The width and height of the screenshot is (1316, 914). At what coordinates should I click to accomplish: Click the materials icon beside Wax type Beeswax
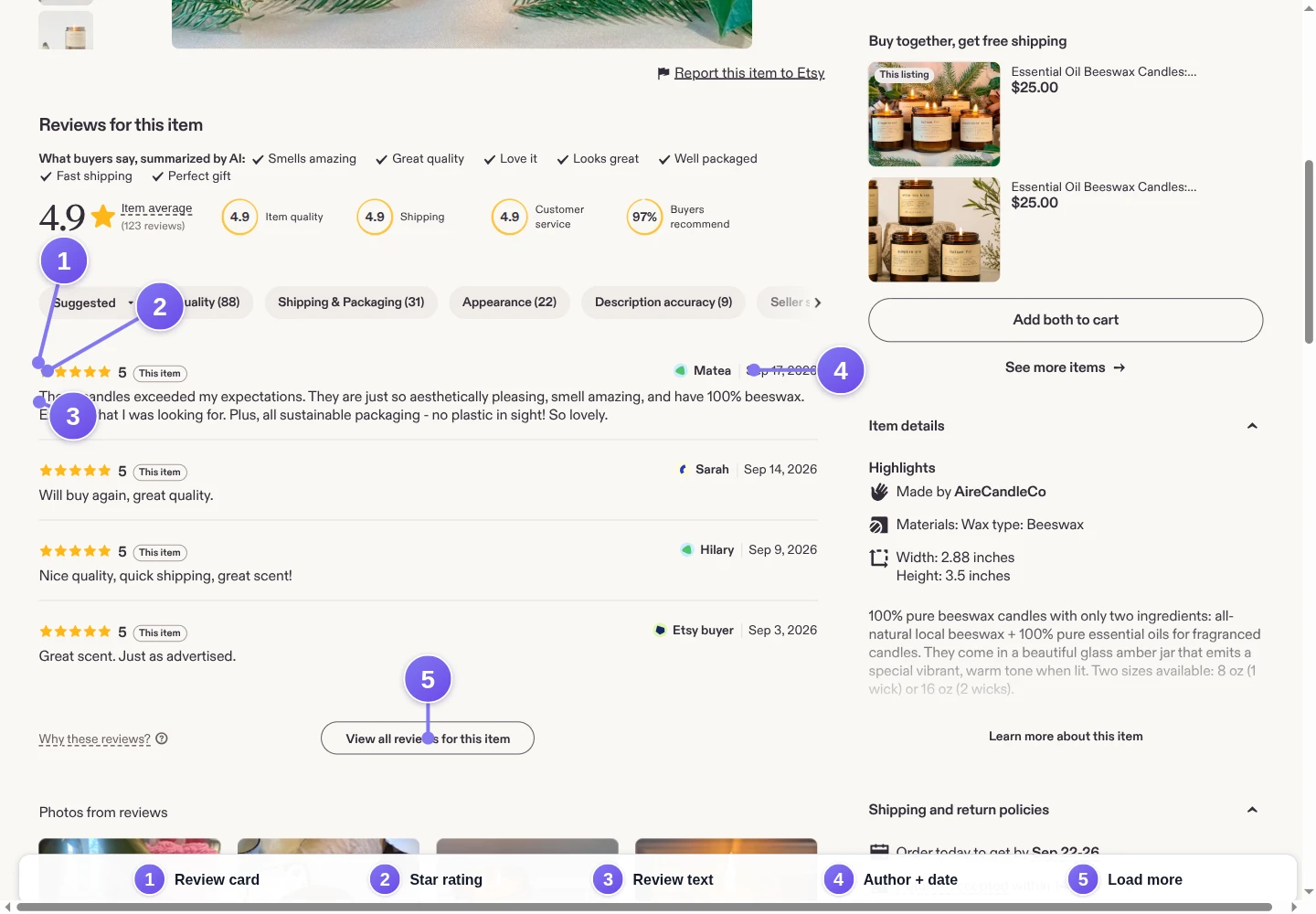[879, 525]
